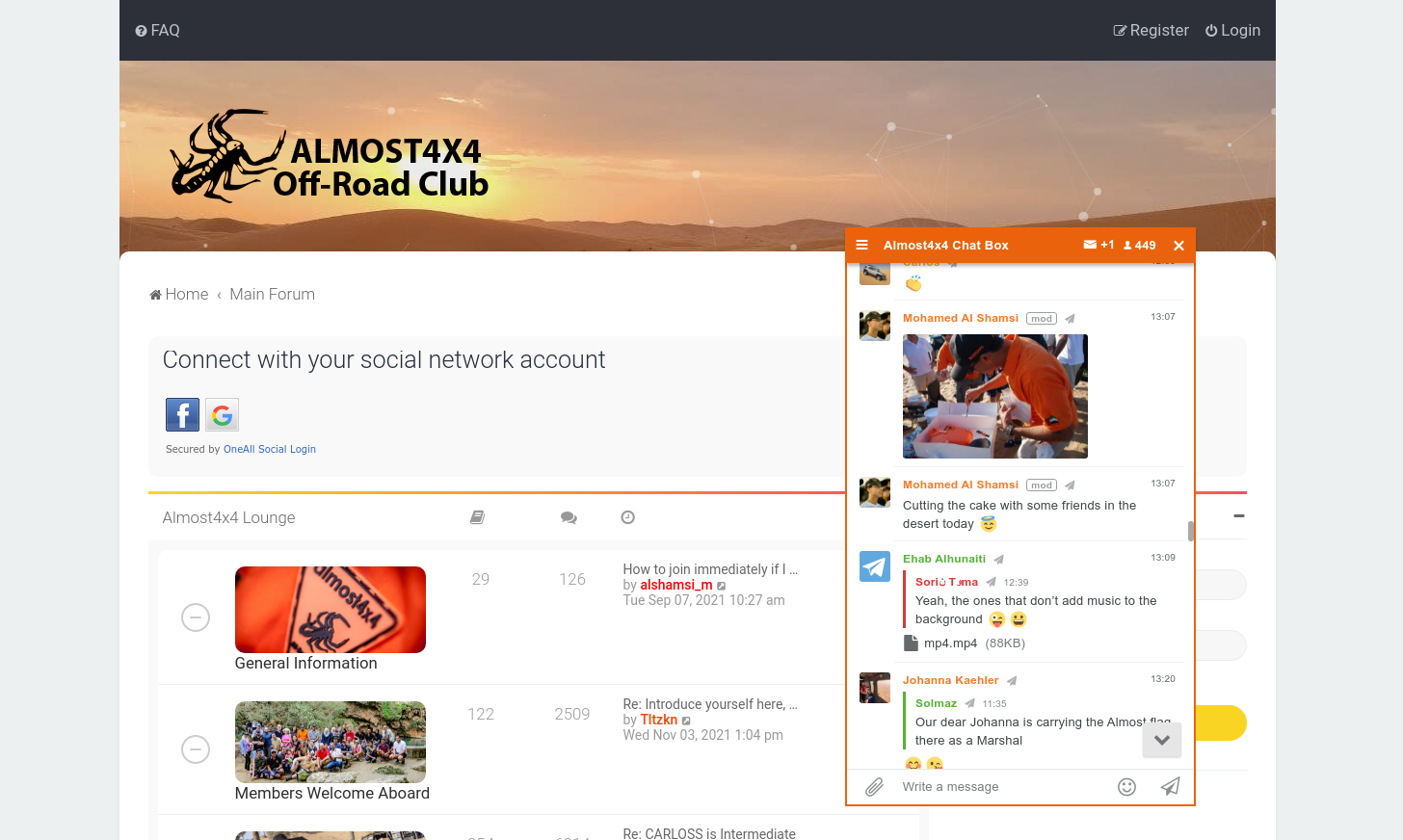Open the FAQ page
The image size is (1403, 840).
[x=157, y=30]
